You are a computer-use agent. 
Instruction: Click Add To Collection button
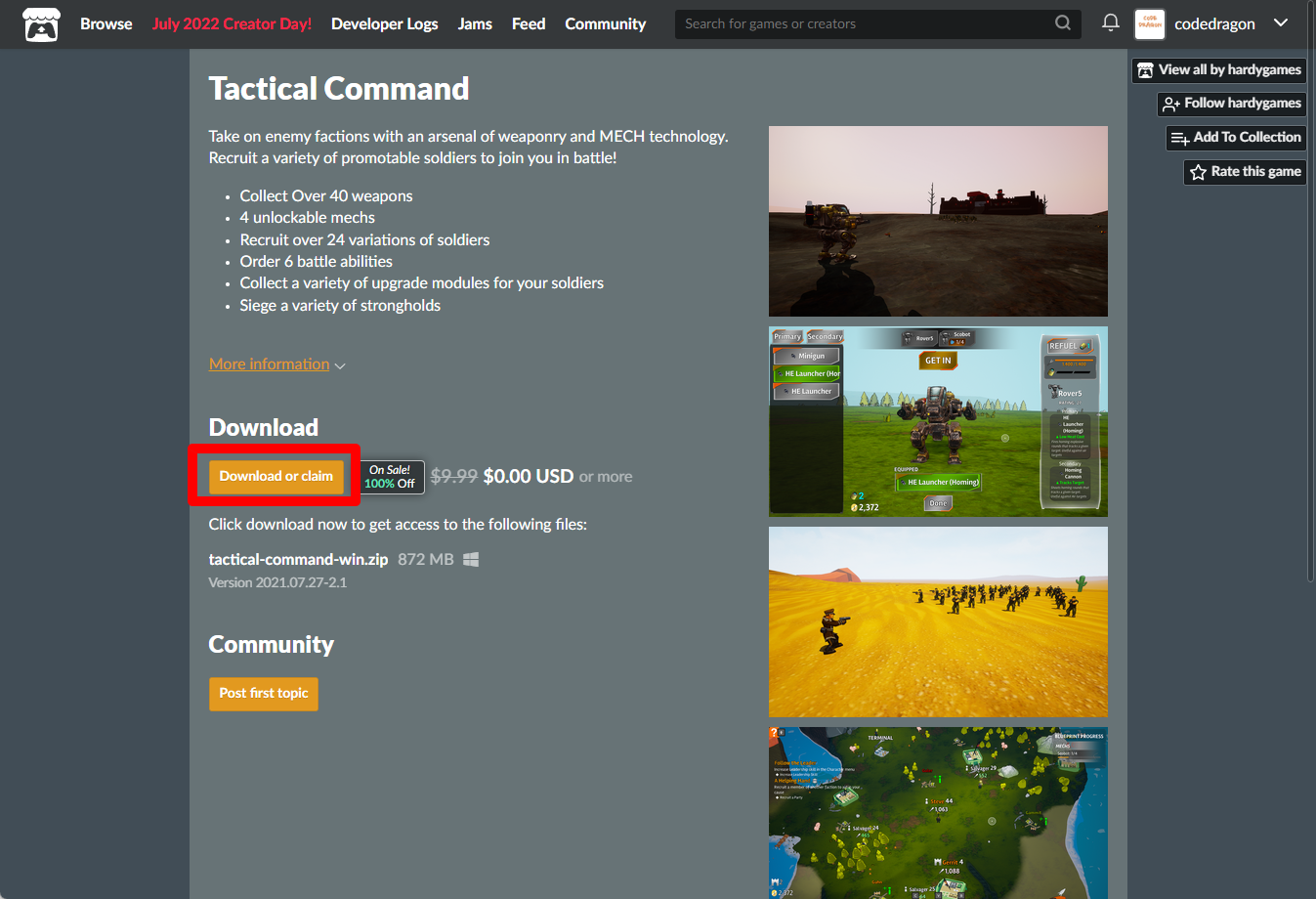(1236, 138)
